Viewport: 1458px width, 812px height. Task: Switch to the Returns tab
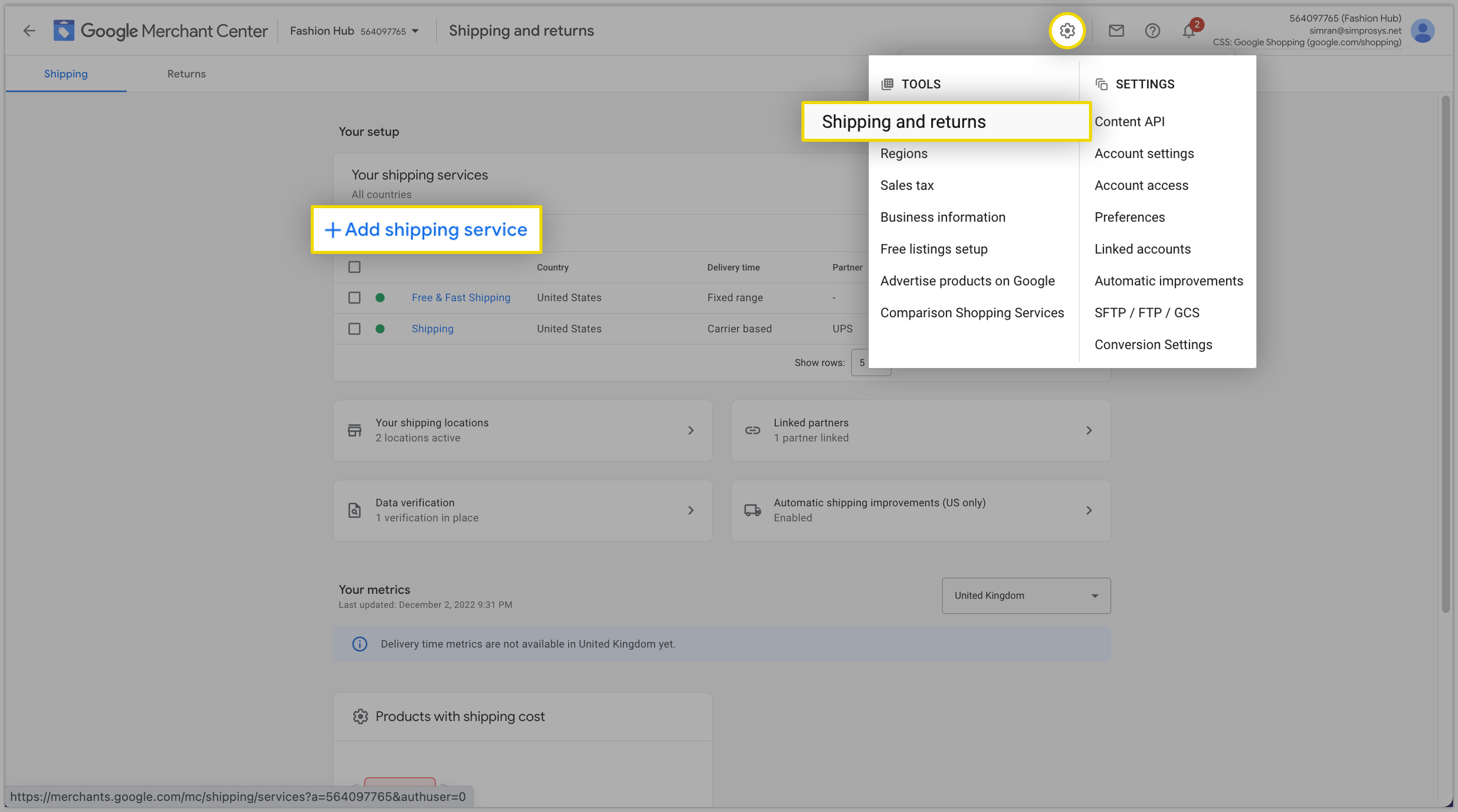186,73
